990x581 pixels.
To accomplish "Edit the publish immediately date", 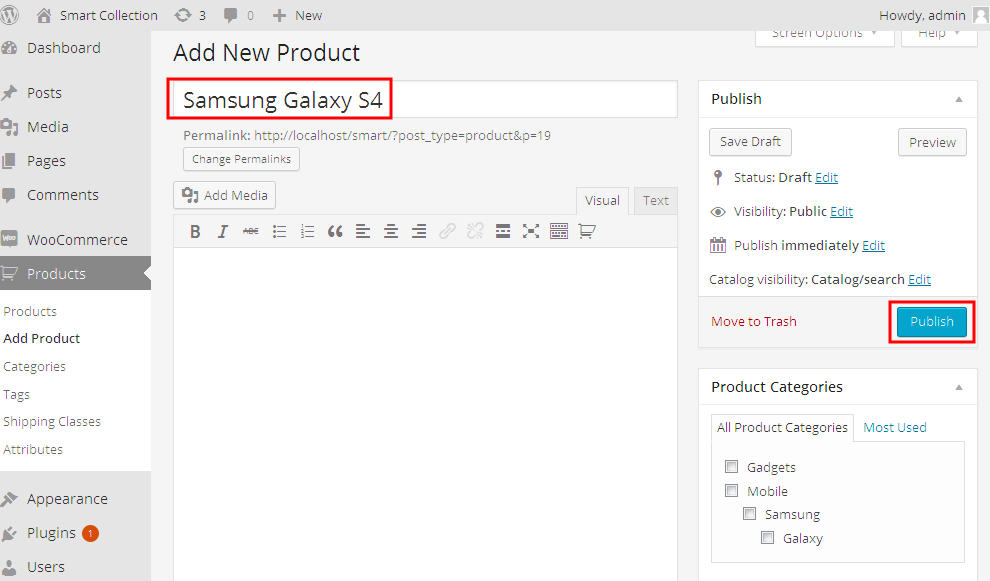I will pos(873,246).
